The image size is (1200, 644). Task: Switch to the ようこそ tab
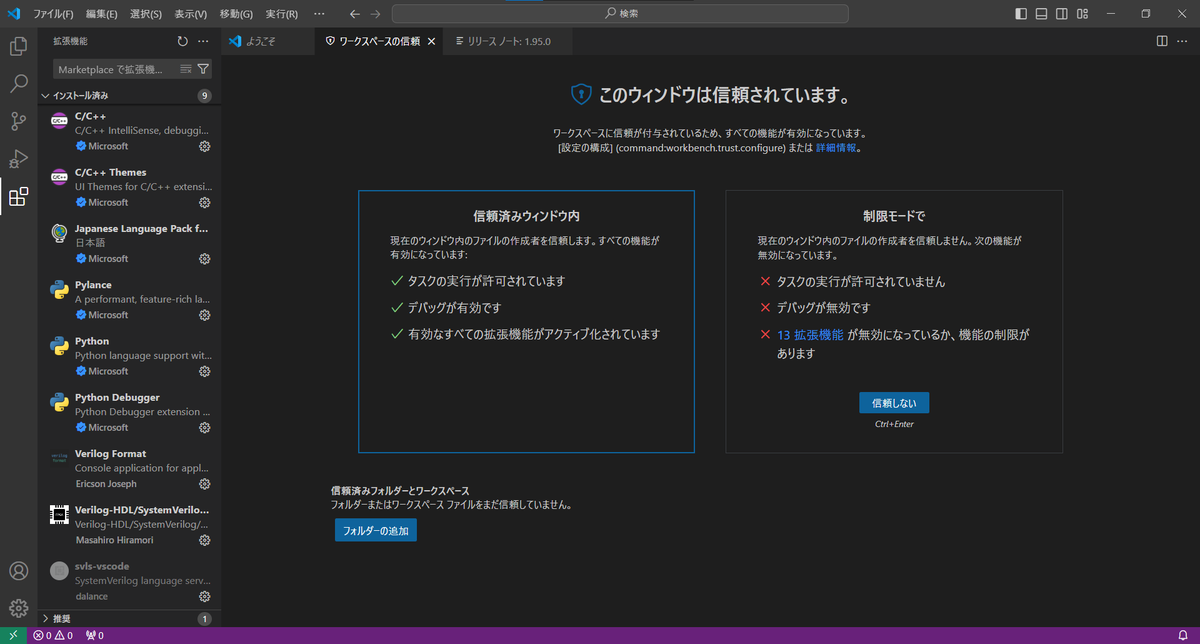point(267,41)
